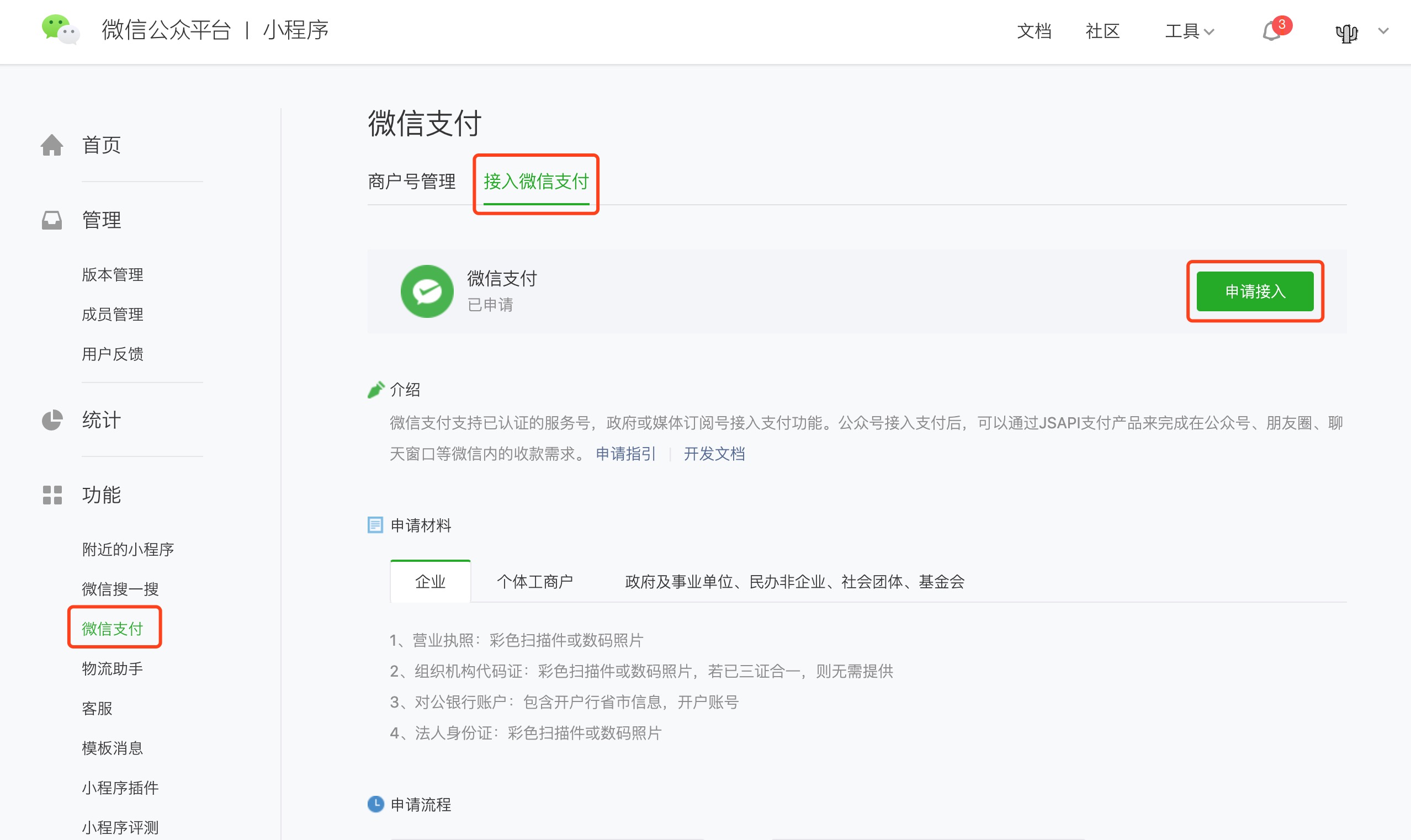1411x840 pixels.
Task: Click the 营业执照 requirement line
Action: (x=516, y=640)
